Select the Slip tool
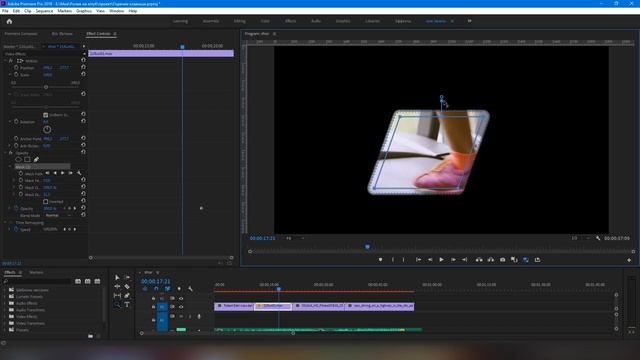Viewport: 640px width, 360px height. tap(117, 296)
